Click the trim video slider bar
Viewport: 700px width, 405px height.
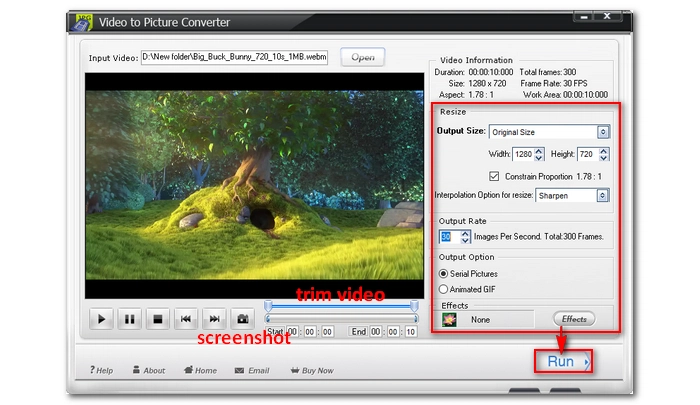[341, 306]
